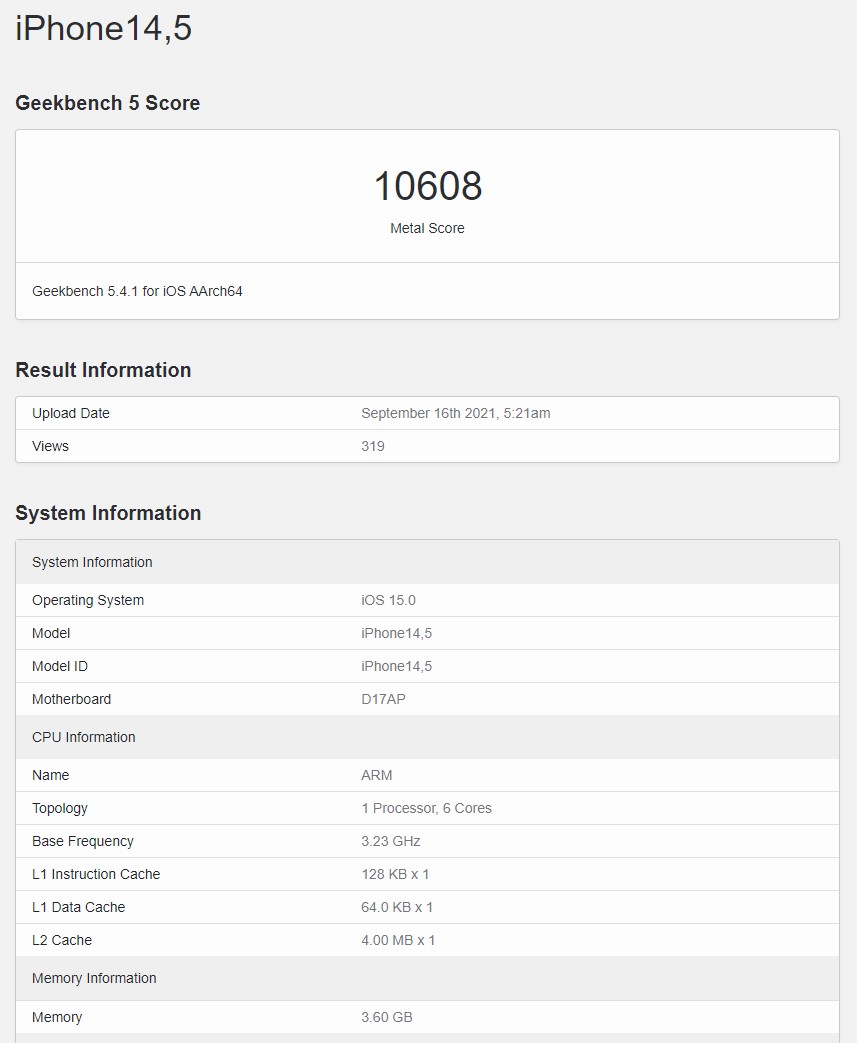Select the 3.60 GB memory value
Viewport: 857px width, 1043px height.
click(x=386, y=1017)
